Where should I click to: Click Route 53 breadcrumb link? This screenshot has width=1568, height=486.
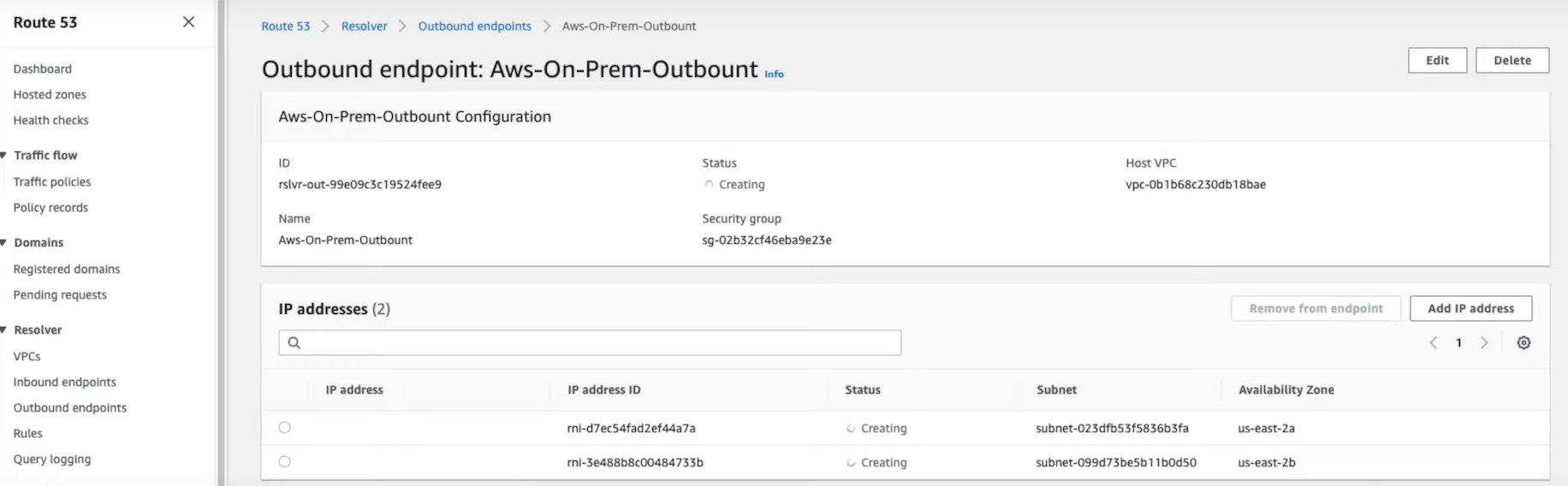(286, 27)
